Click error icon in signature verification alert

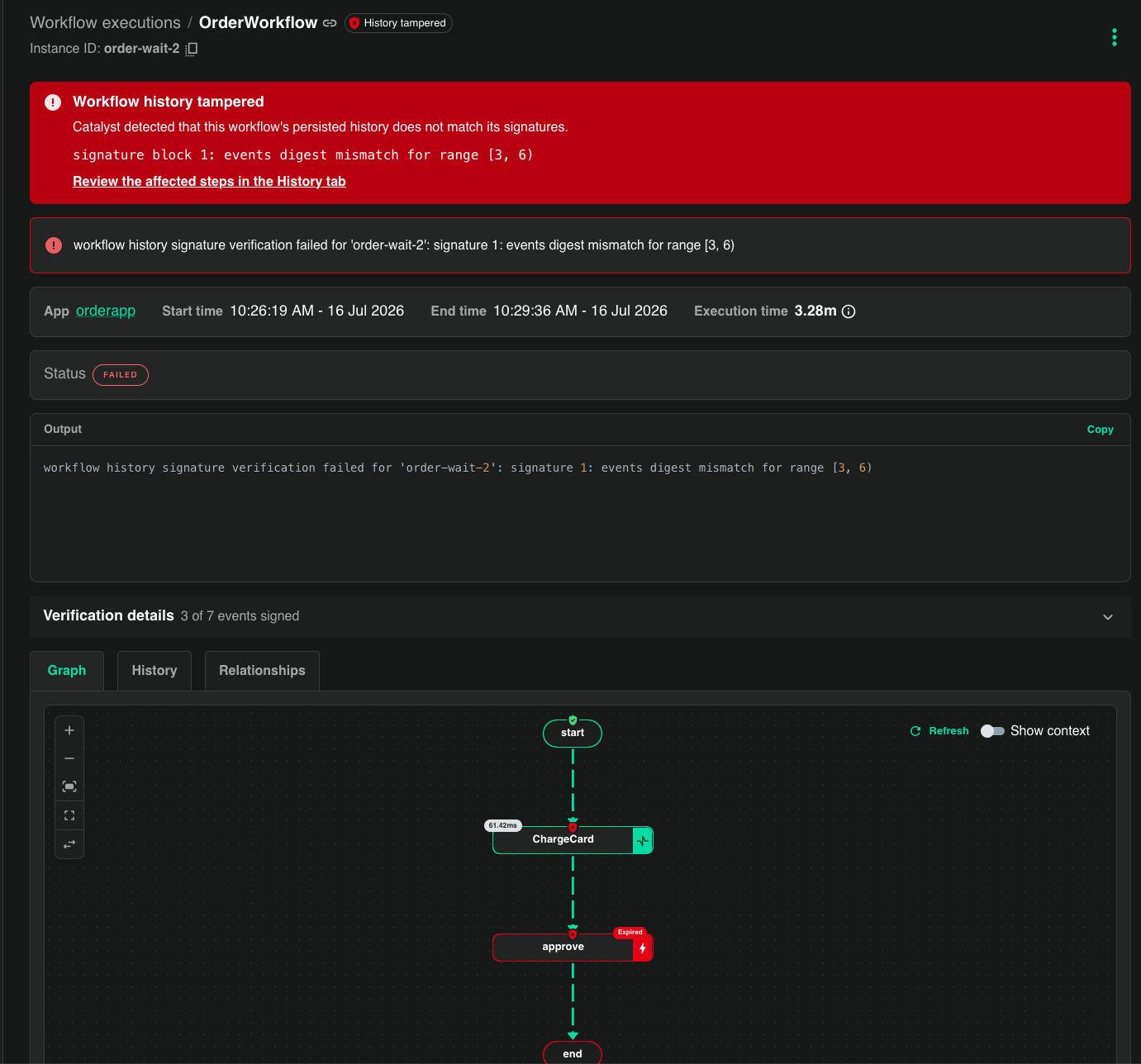tap(54, 245)
